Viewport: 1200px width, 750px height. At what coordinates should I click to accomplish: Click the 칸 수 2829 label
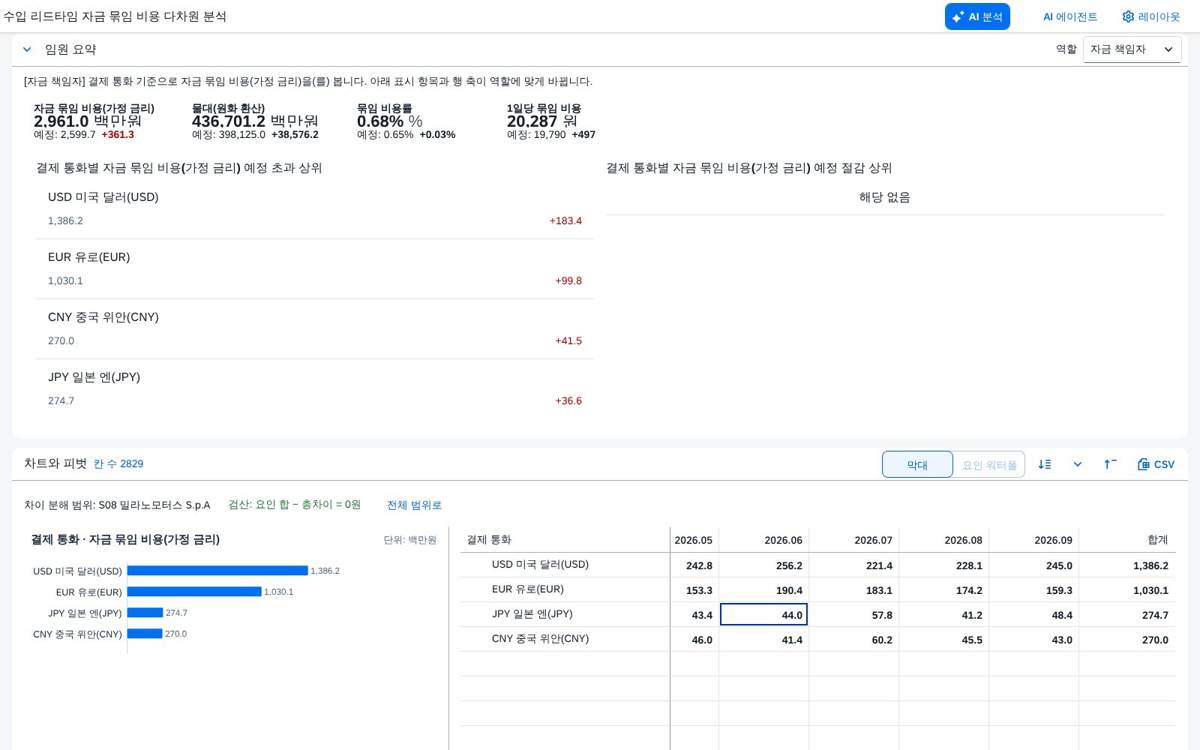click(118, 464)
